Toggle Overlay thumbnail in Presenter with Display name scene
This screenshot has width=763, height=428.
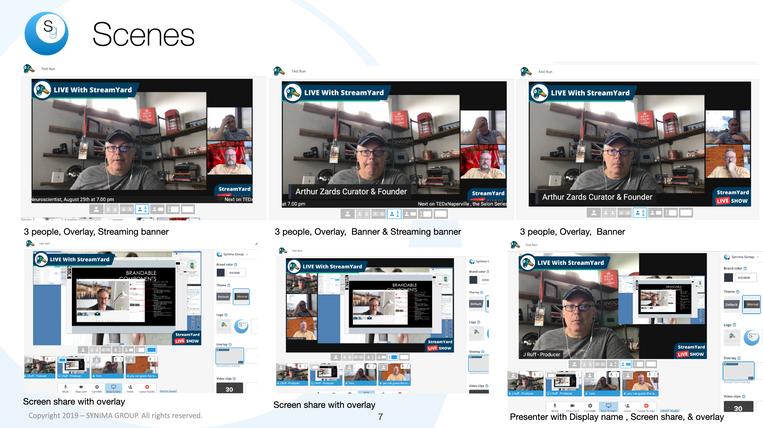point(739,371)
